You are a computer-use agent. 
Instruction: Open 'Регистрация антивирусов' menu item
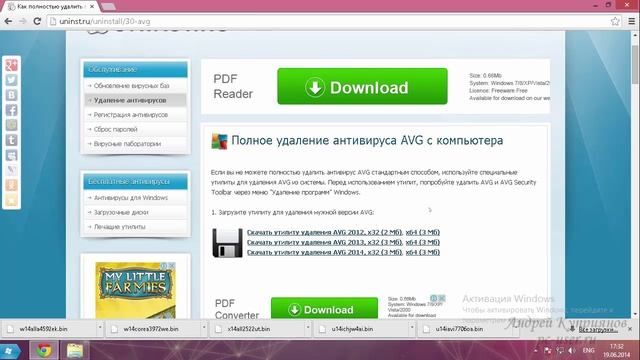pyautogui.click(x=131, y=115)
